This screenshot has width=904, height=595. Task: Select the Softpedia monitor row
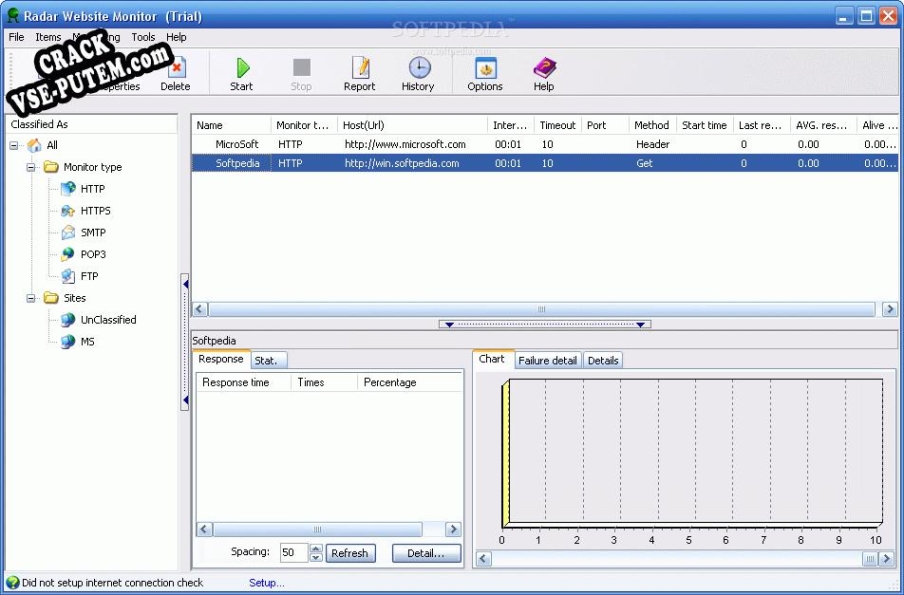(545, 164)
